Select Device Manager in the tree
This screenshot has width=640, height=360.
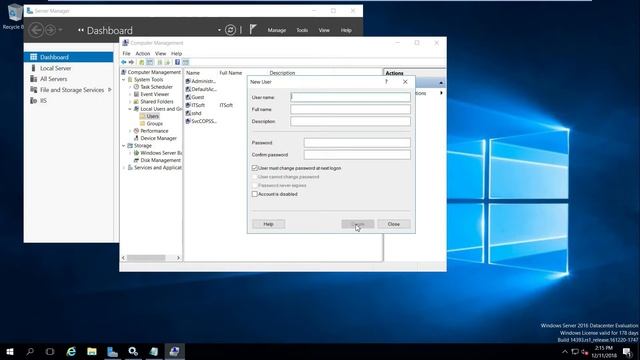tap(158, 138)
